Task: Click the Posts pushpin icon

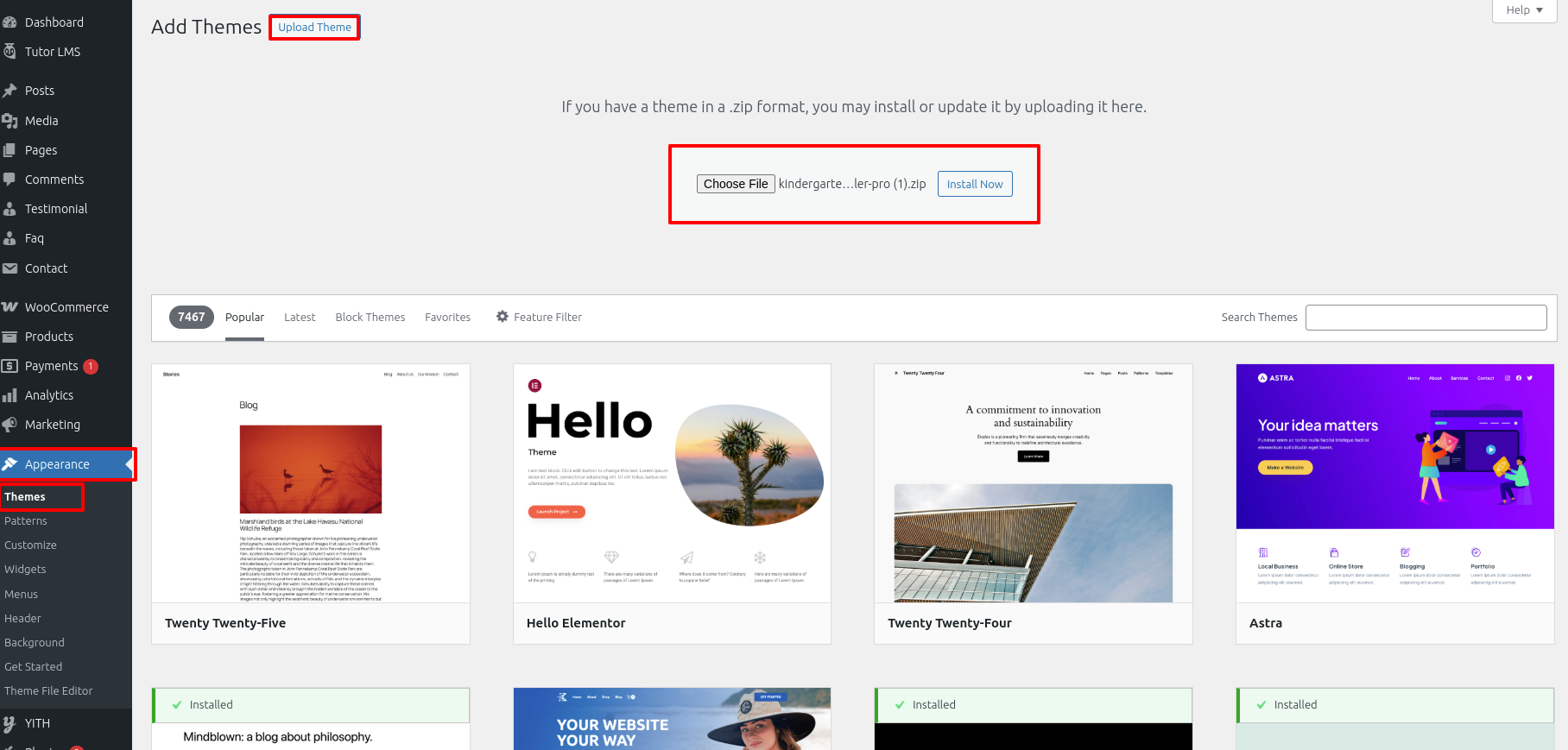Action: coord(10,91)
